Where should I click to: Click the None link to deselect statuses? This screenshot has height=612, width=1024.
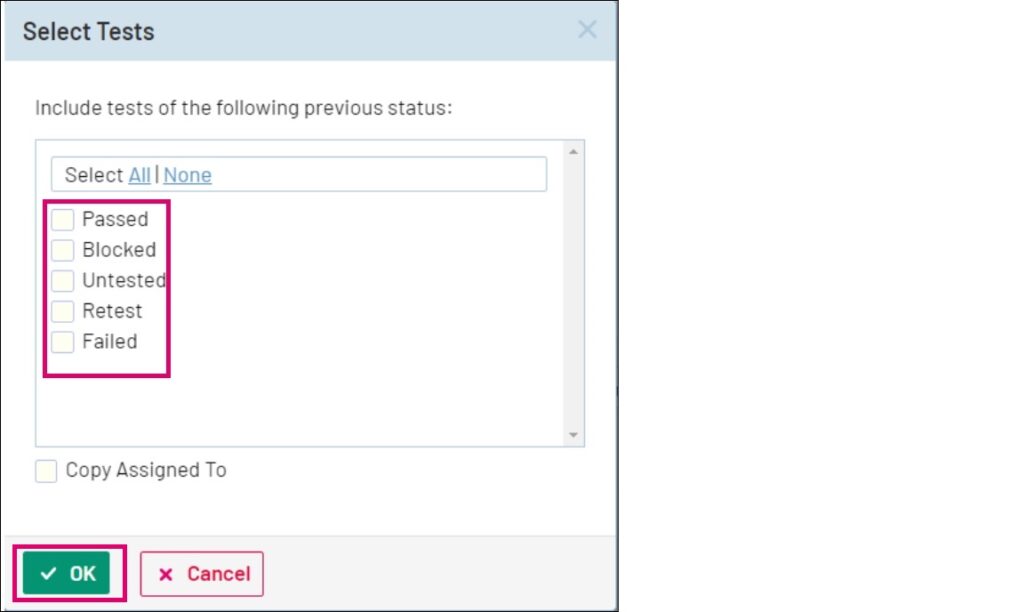pyautogui.click(x=187, y=175)
